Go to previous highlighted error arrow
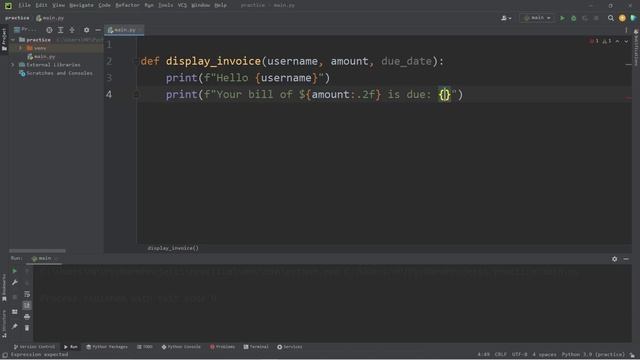This screenshot has width=640, height=360. tap(618, 41)
